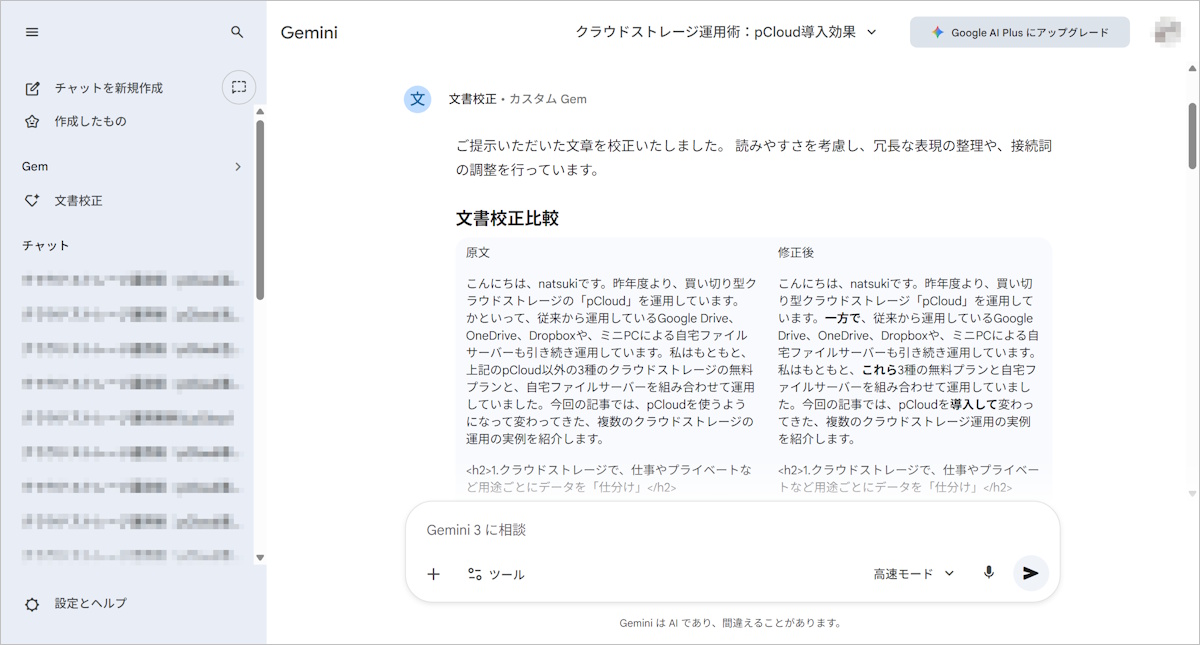Click the plus icon to add files

coord(433,574)
